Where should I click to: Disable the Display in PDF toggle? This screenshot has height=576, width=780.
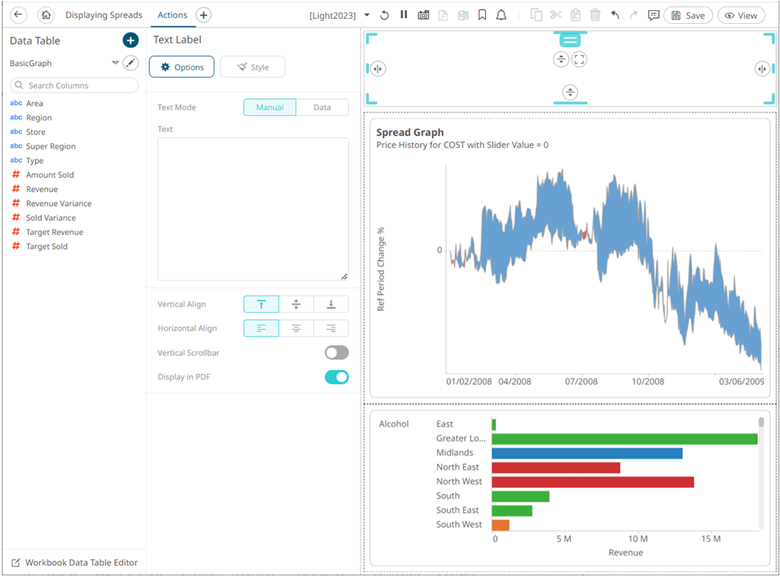click(x=336, y=377)
